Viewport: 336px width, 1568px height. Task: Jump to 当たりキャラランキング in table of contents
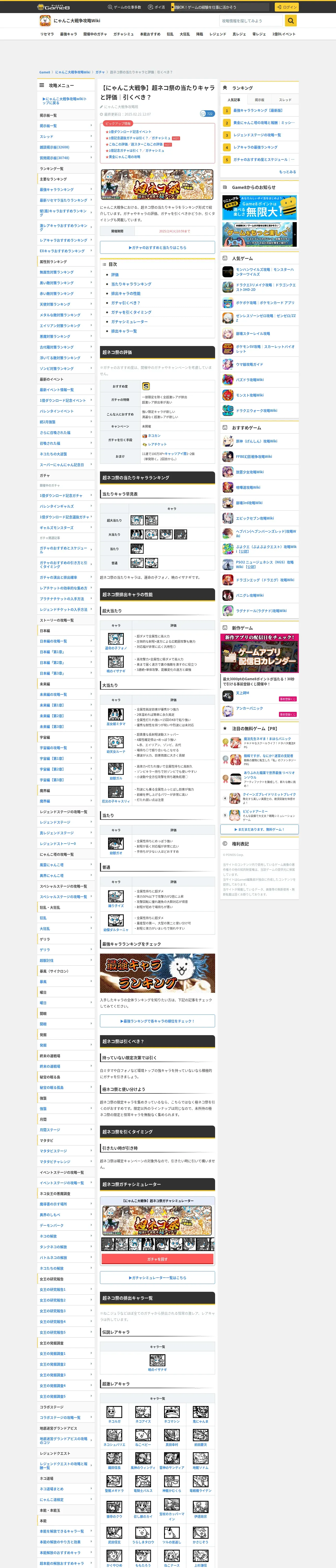point(131,284)
